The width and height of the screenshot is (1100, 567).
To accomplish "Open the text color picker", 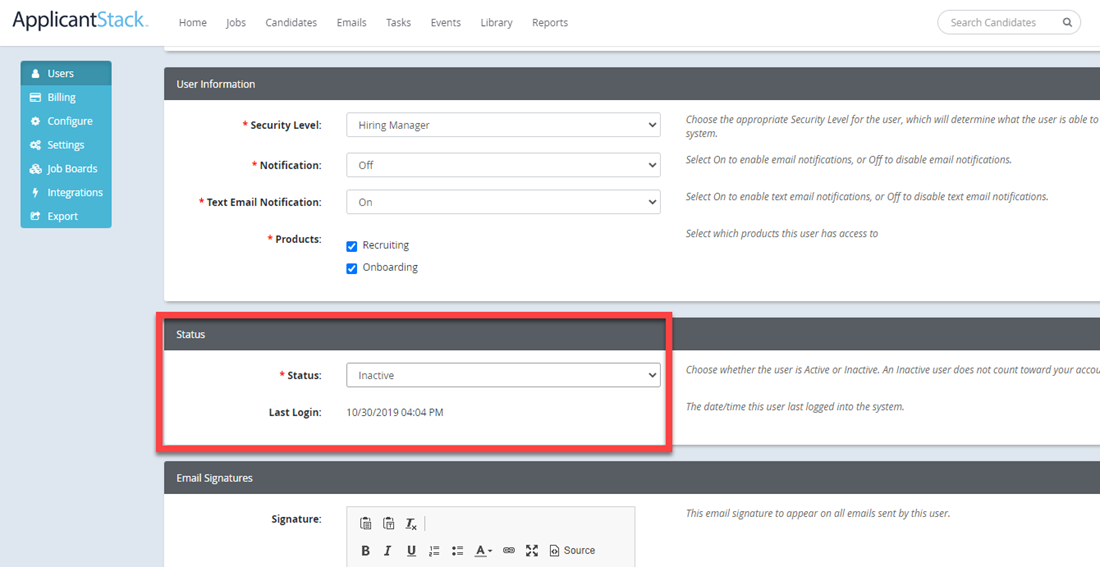I will coord(483,551).
